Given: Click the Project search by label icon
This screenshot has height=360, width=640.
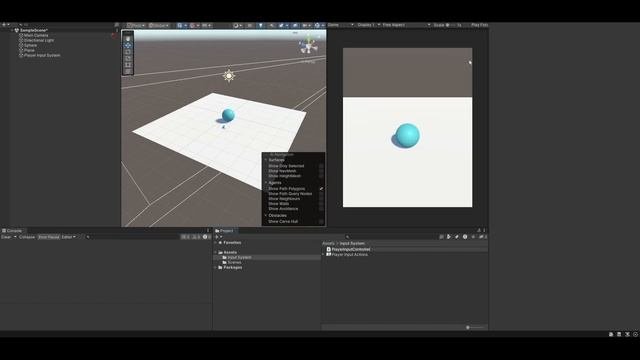Looking at the screenshot, I should pos(457,237).
